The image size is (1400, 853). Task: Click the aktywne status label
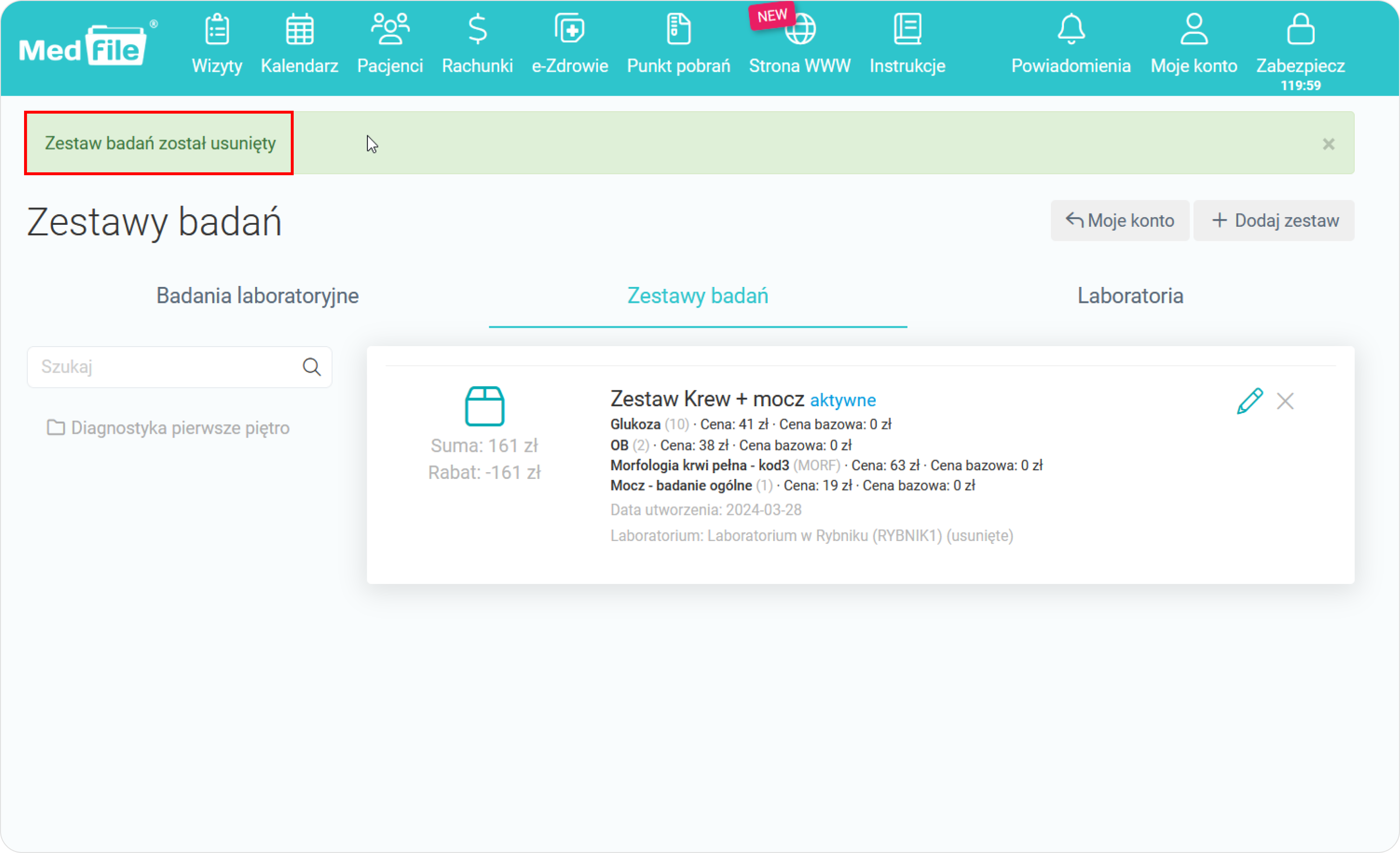click(x=843, y=401)
